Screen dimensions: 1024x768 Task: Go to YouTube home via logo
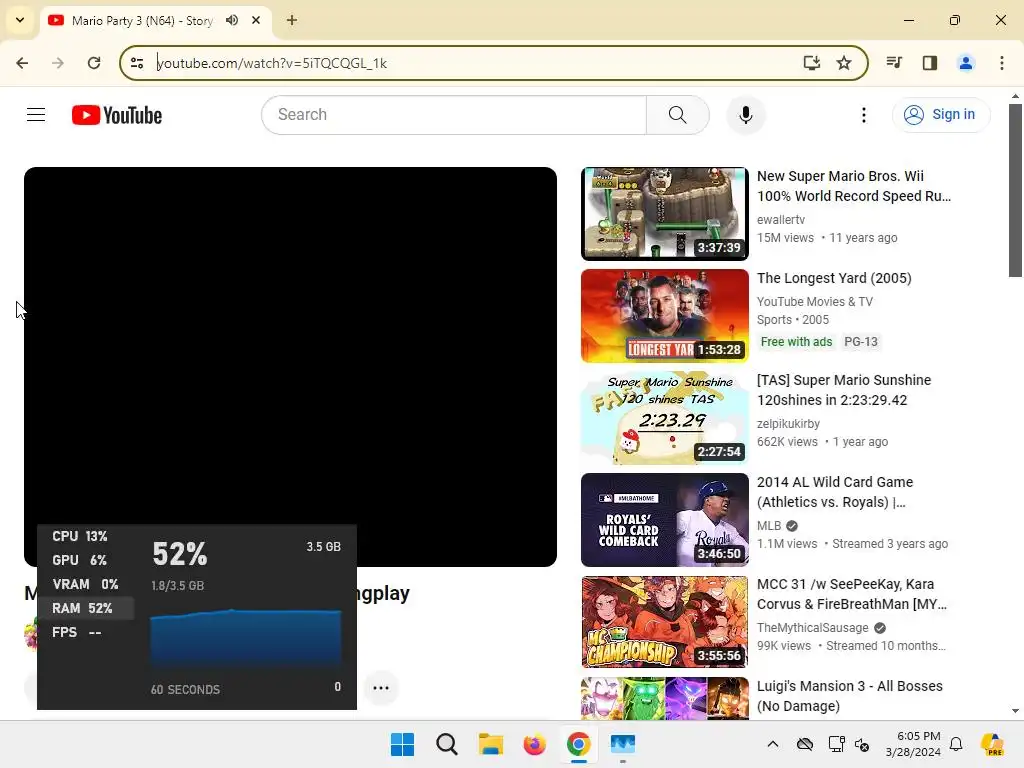point(117,115)
